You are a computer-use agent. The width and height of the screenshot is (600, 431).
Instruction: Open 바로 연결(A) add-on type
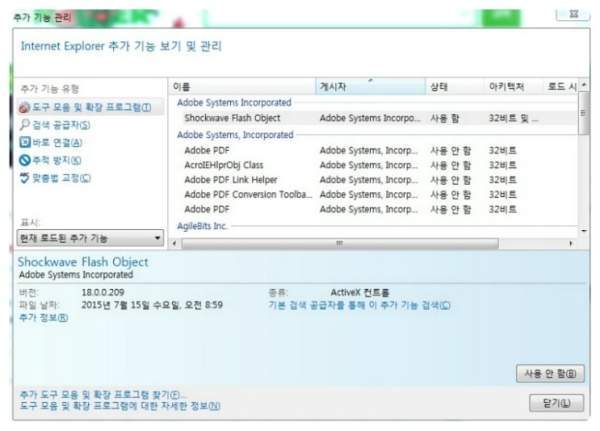[x=57, y=143]
